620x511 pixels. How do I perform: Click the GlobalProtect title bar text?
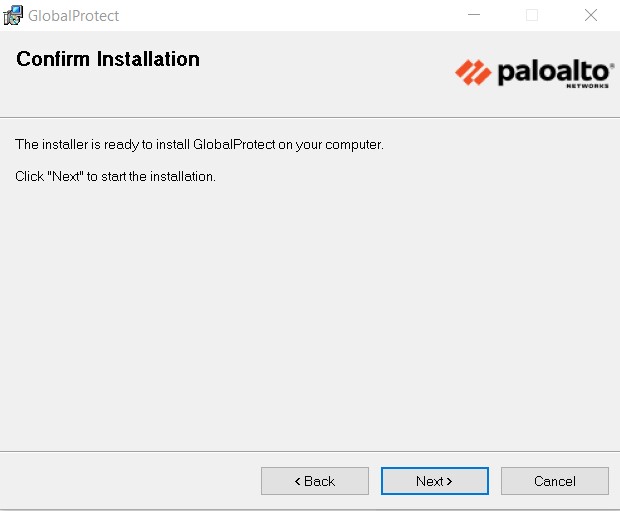click(x=73, y=16)
